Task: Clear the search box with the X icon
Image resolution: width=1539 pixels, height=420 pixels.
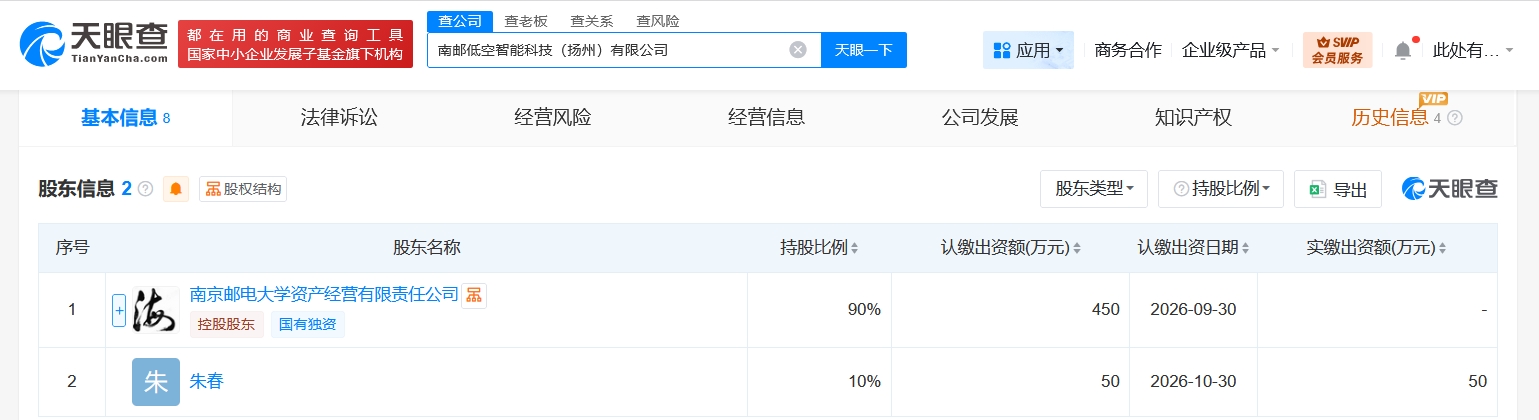Action: click(x=797, y=50)
